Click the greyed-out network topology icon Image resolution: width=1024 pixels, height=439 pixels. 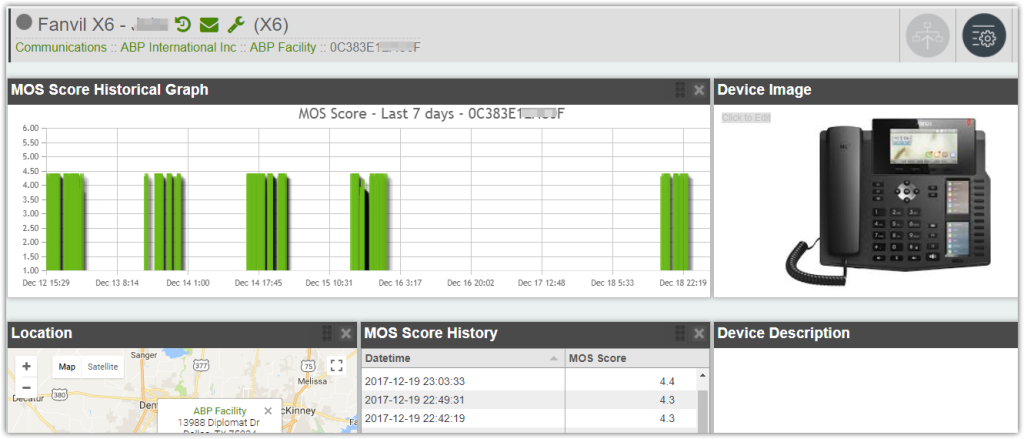point(926,36)
